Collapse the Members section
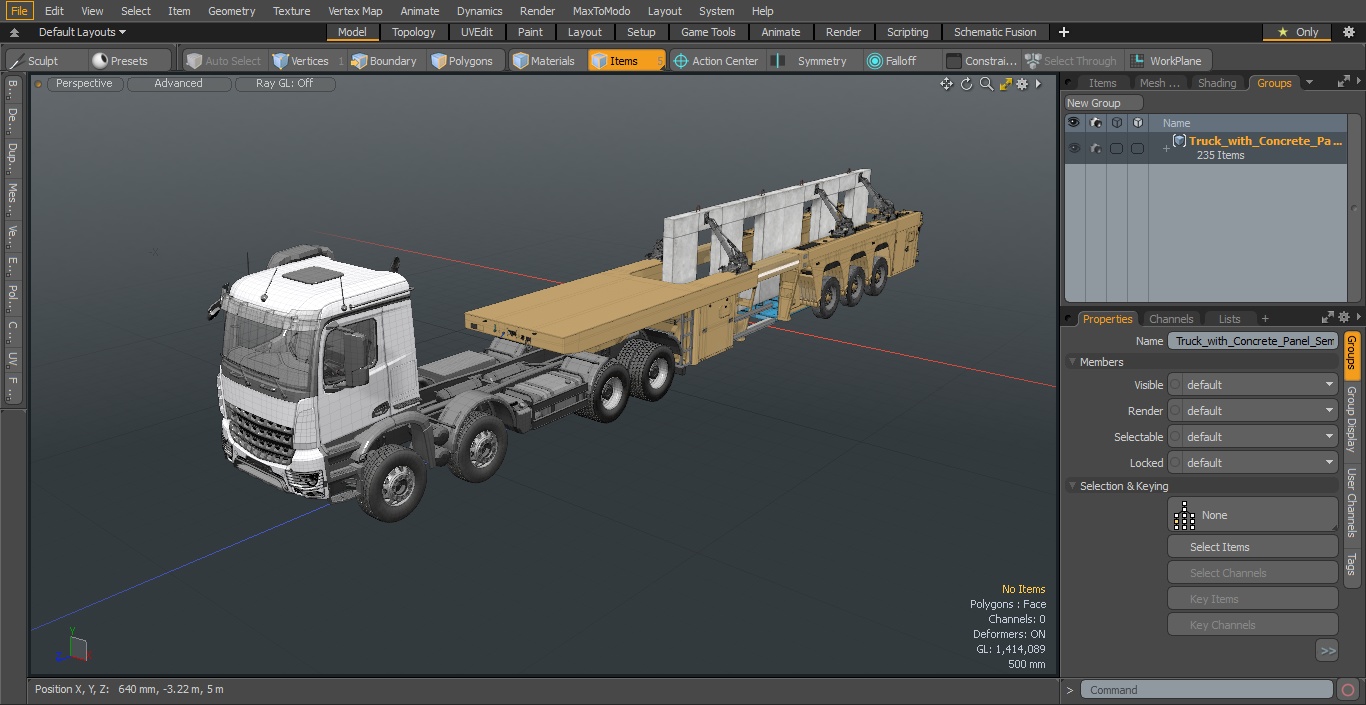 [1073, 362]
